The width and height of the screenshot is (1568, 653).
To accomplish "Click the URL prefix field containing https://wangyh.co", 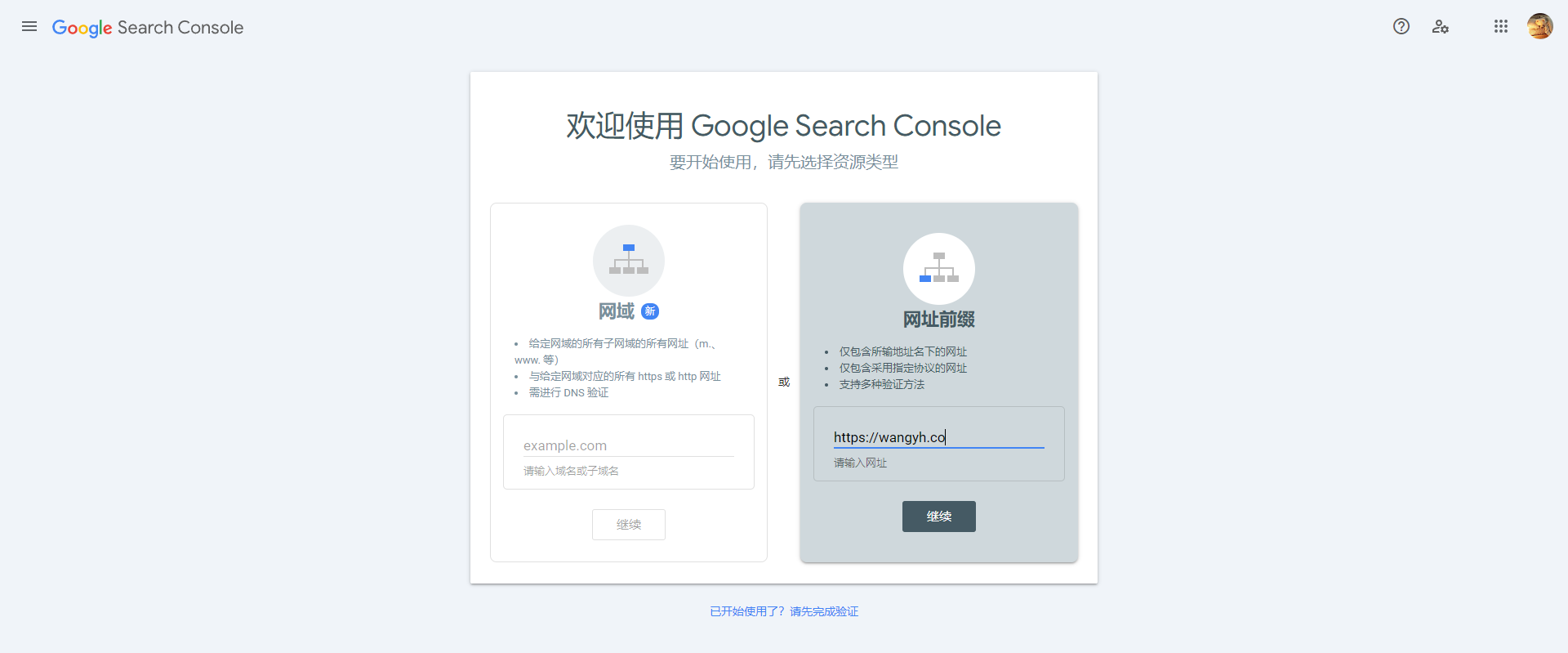I will 939,437.
